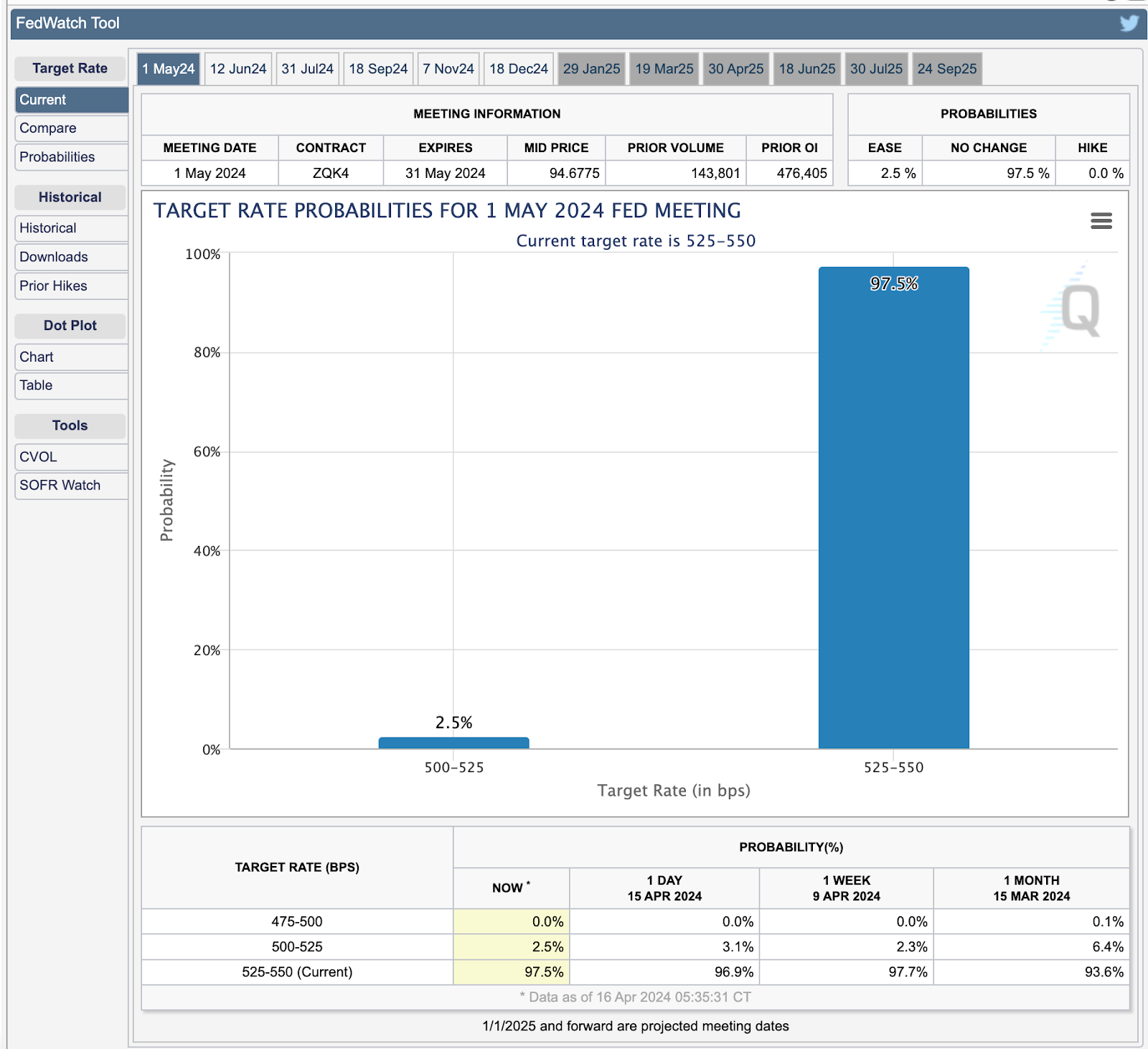This screenshot has height=1049, width=1148.
Task: Open the 30 Apr25 tab
Action: 735,69
